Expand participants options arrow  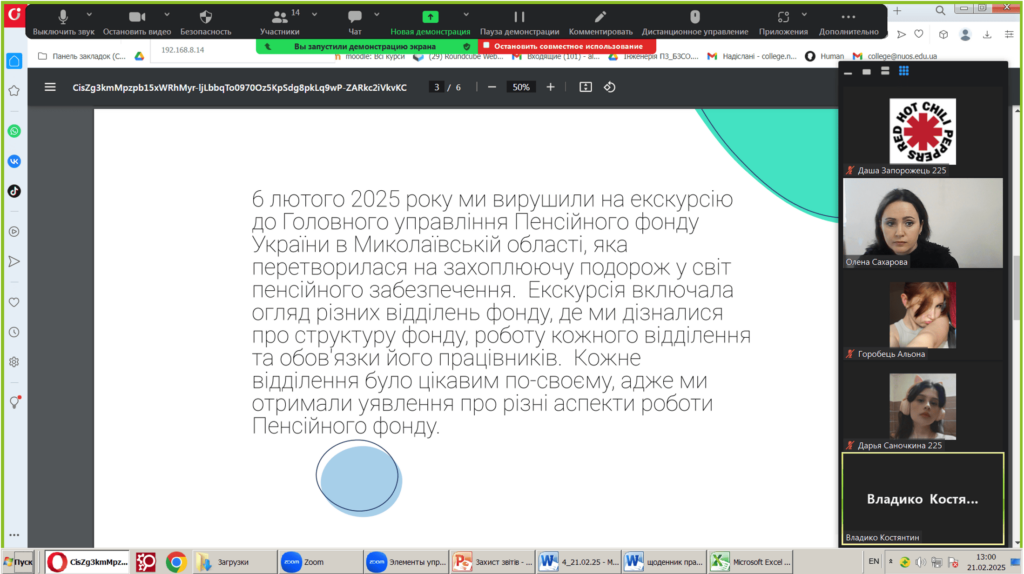(314, 14)
